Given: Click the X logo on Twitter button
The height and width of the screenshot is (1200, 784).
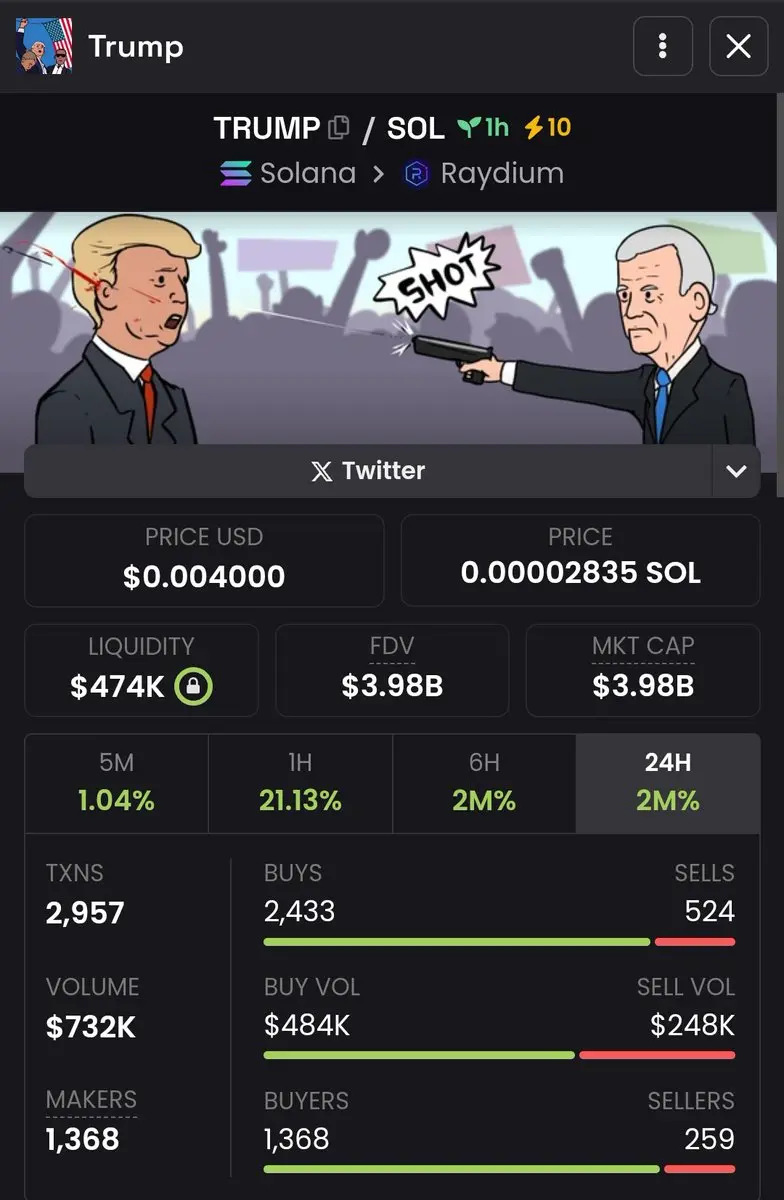Looking at the screenshot, I should click(x=322, y=471).
